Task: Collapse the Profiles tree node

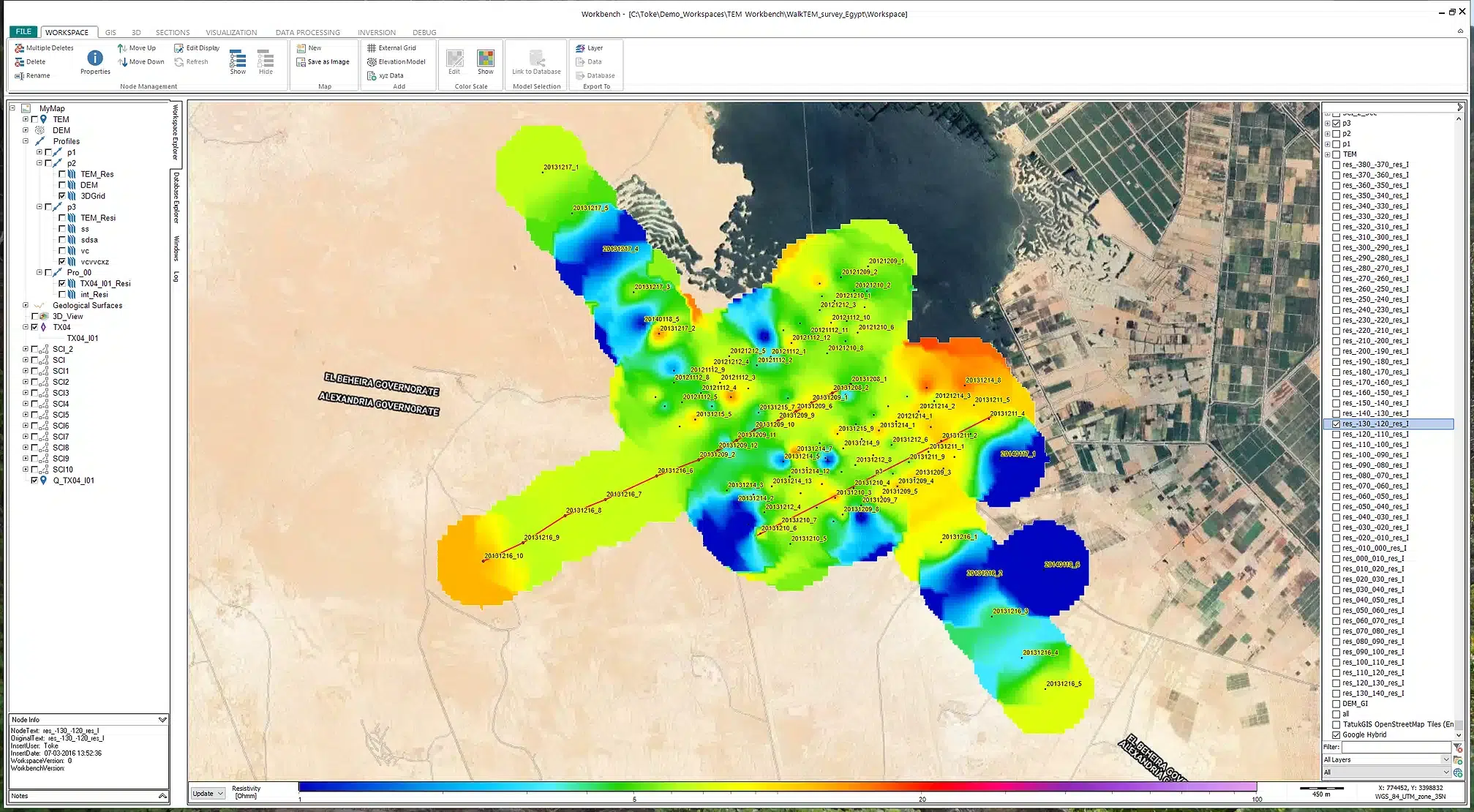Action: coord(26,141)
